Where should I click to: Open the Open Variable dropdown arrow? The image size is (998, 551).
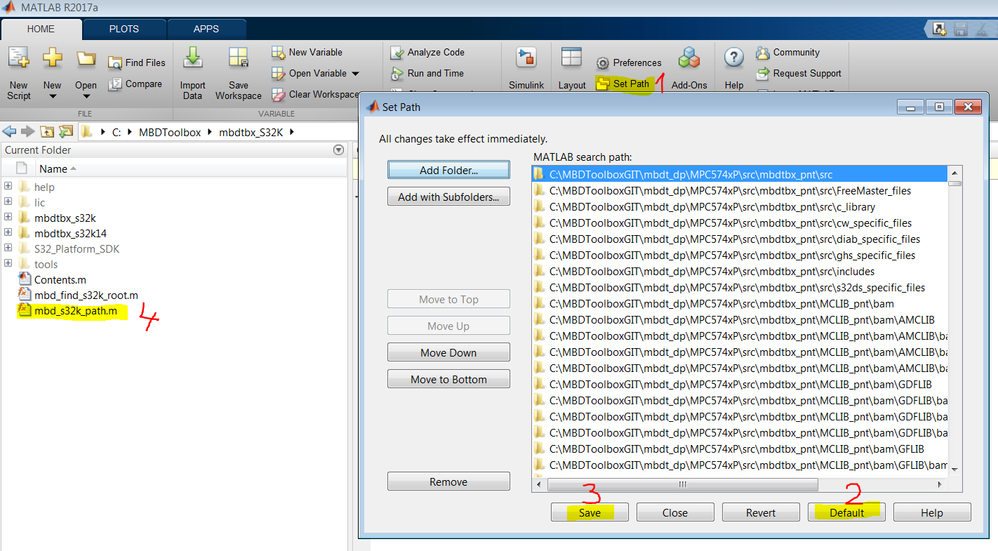(355, 74)
